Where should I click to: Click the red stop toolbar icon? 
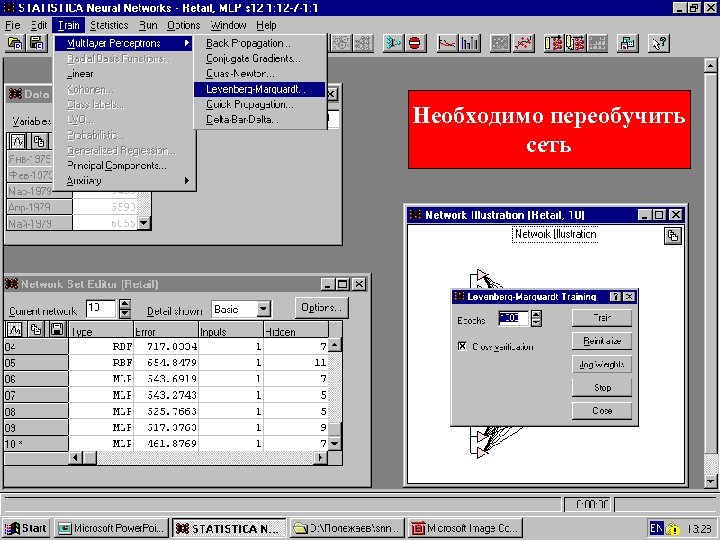415,44
